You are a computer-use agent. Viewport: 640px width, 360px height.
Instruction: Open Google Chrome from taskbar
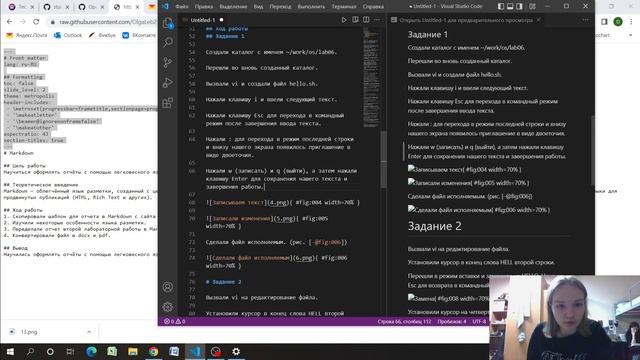153,351
